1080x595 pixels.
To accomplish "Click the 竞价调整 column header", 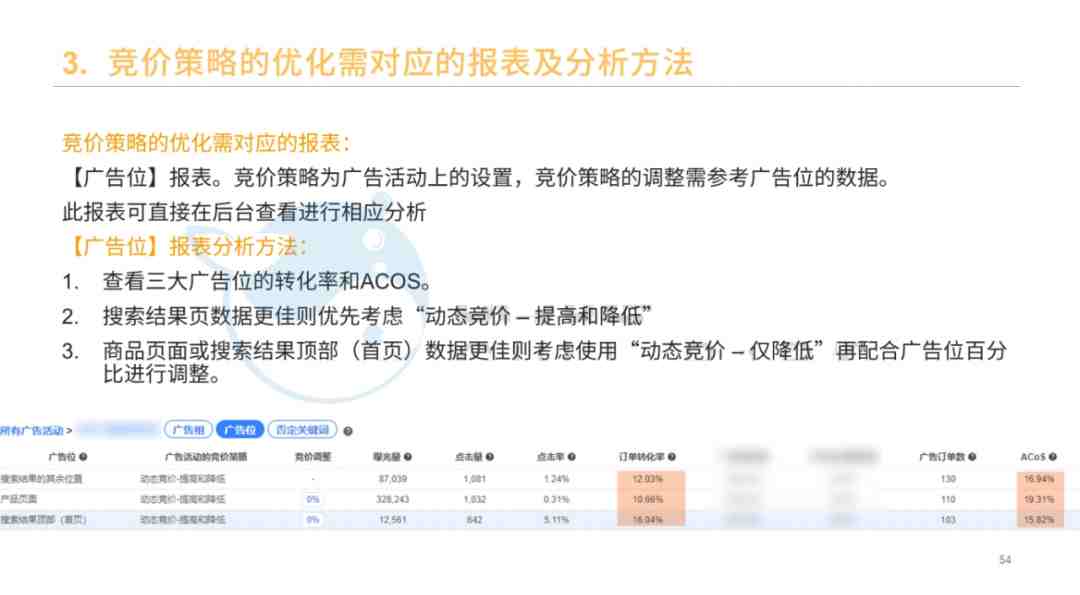I will click(313, 457).
